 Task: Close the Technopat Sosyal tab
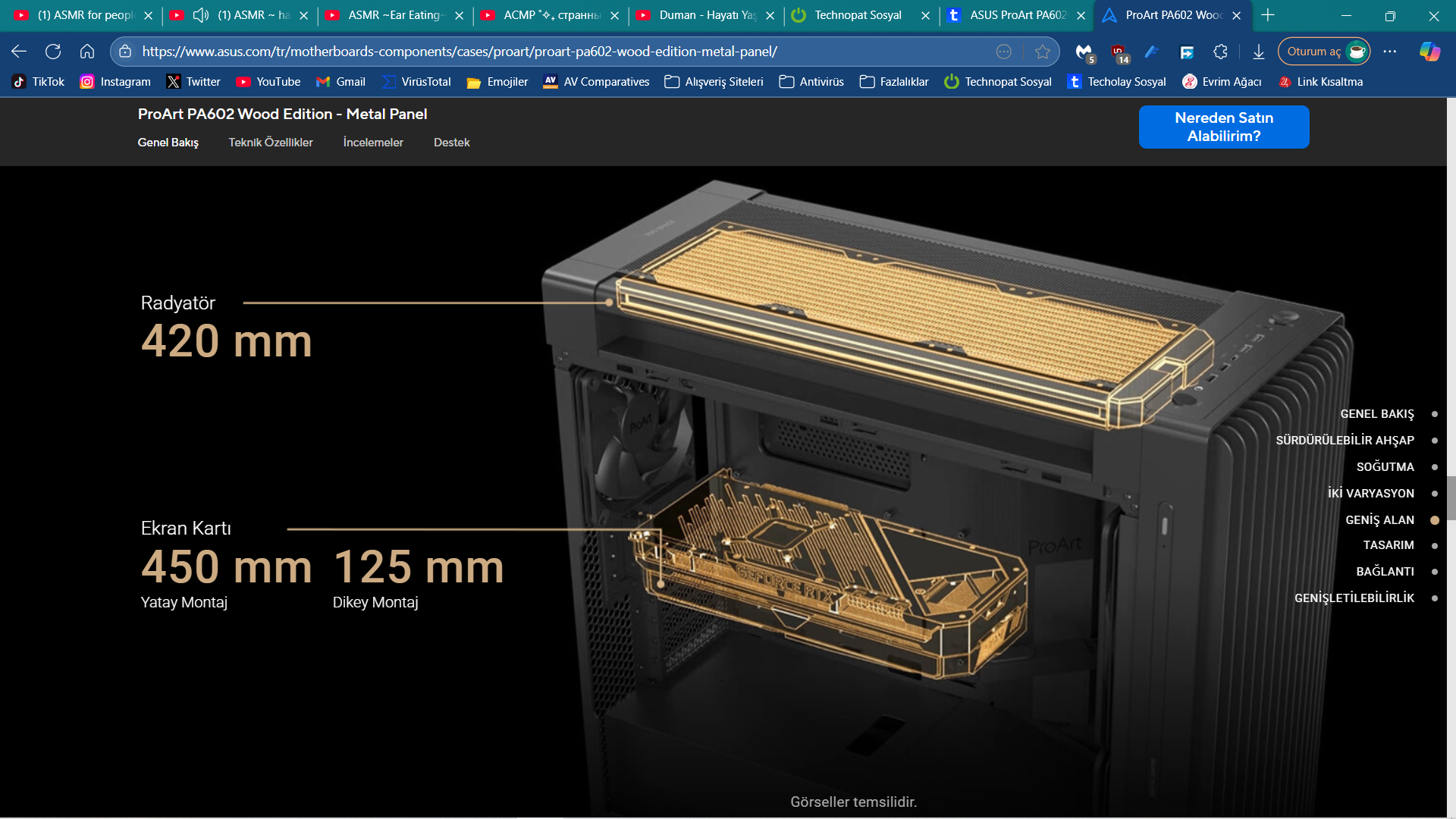click(926, 15)
